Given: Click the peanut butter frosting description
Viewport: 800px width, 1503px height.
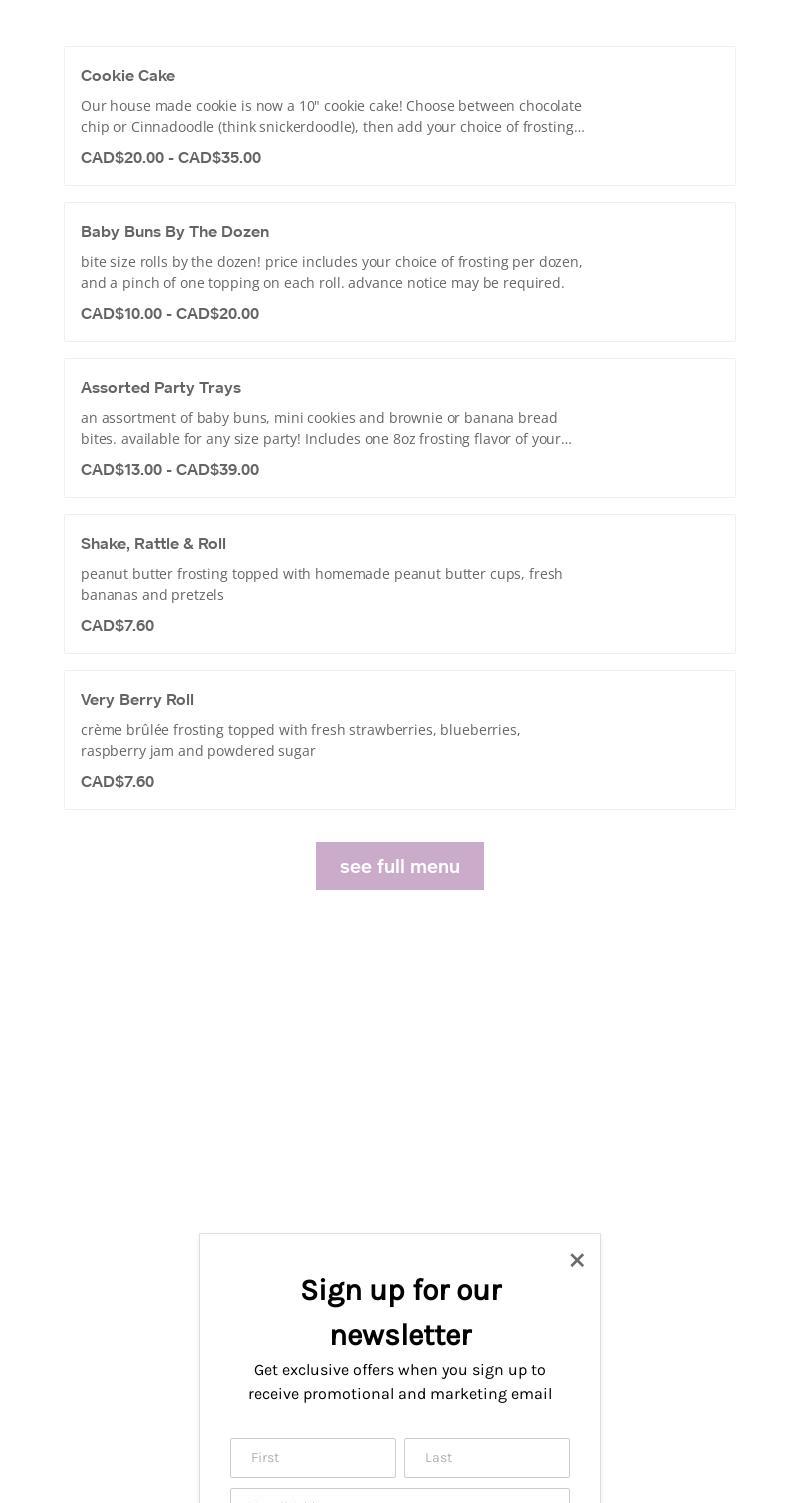Looking at the screenshot, I should (322, 584).
